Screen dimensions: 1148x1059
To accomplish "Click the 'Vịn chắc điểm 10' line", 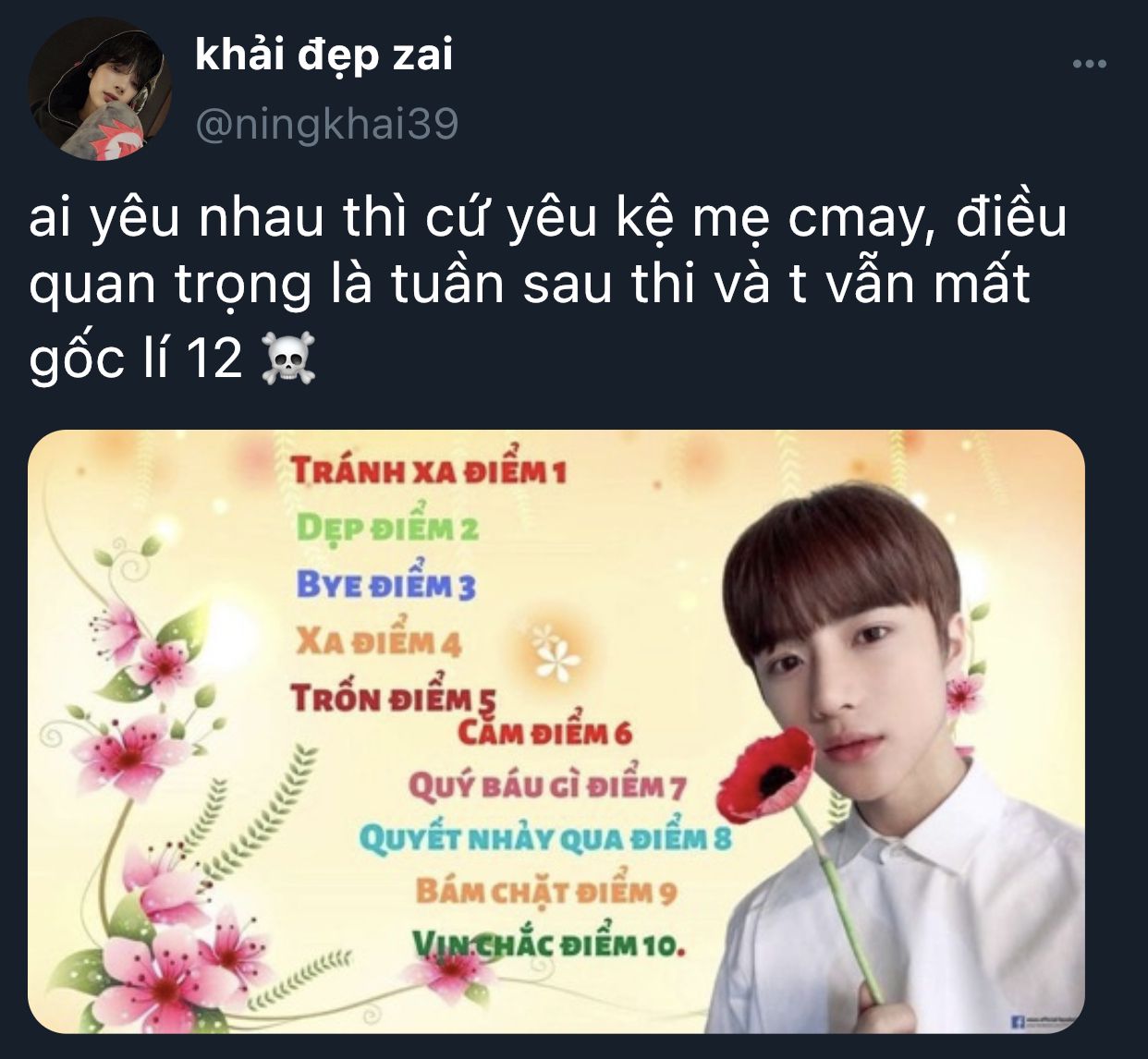I will click(x=548, y=944).
